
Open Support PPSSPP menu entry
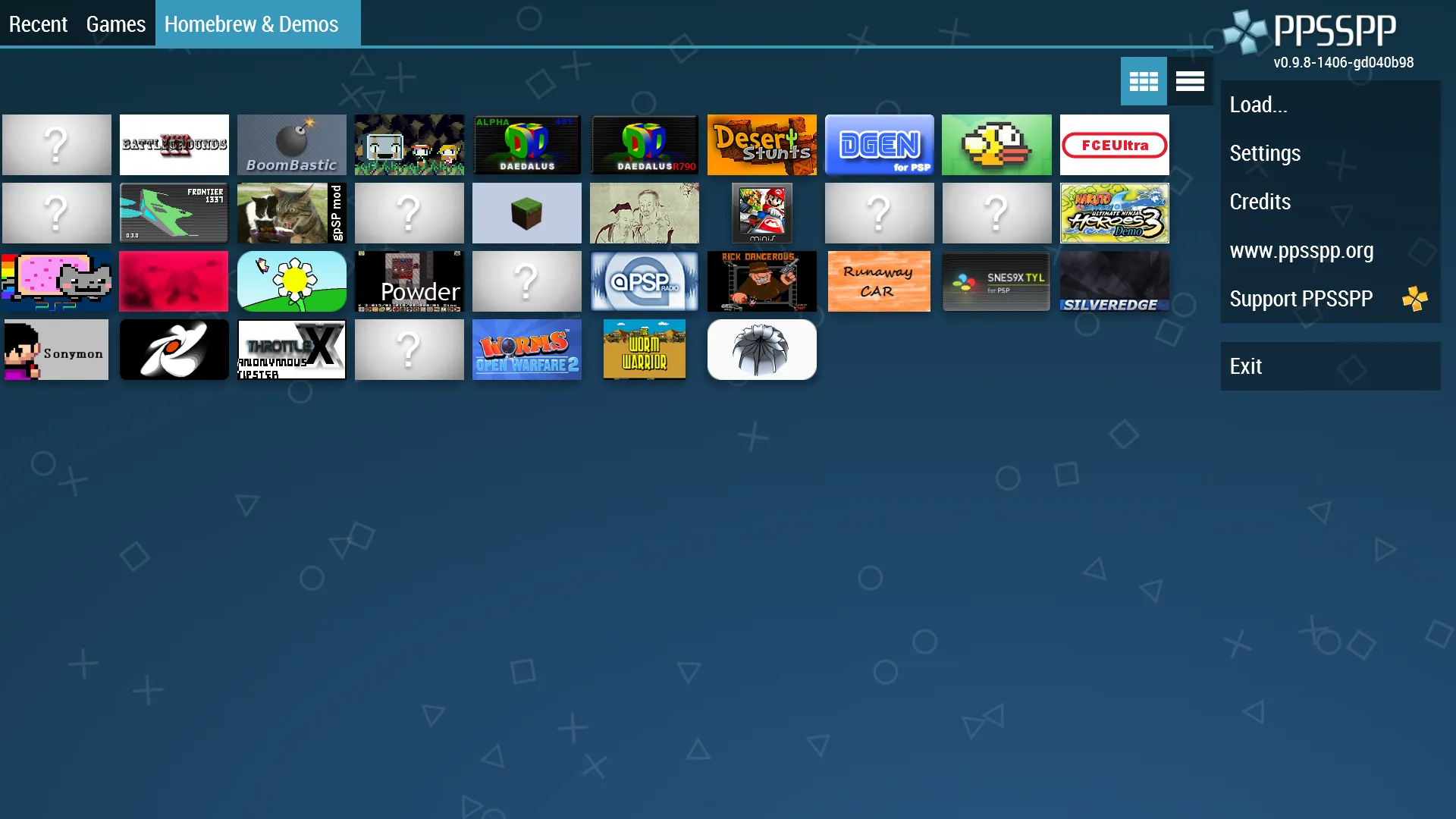pos(1315,298)
